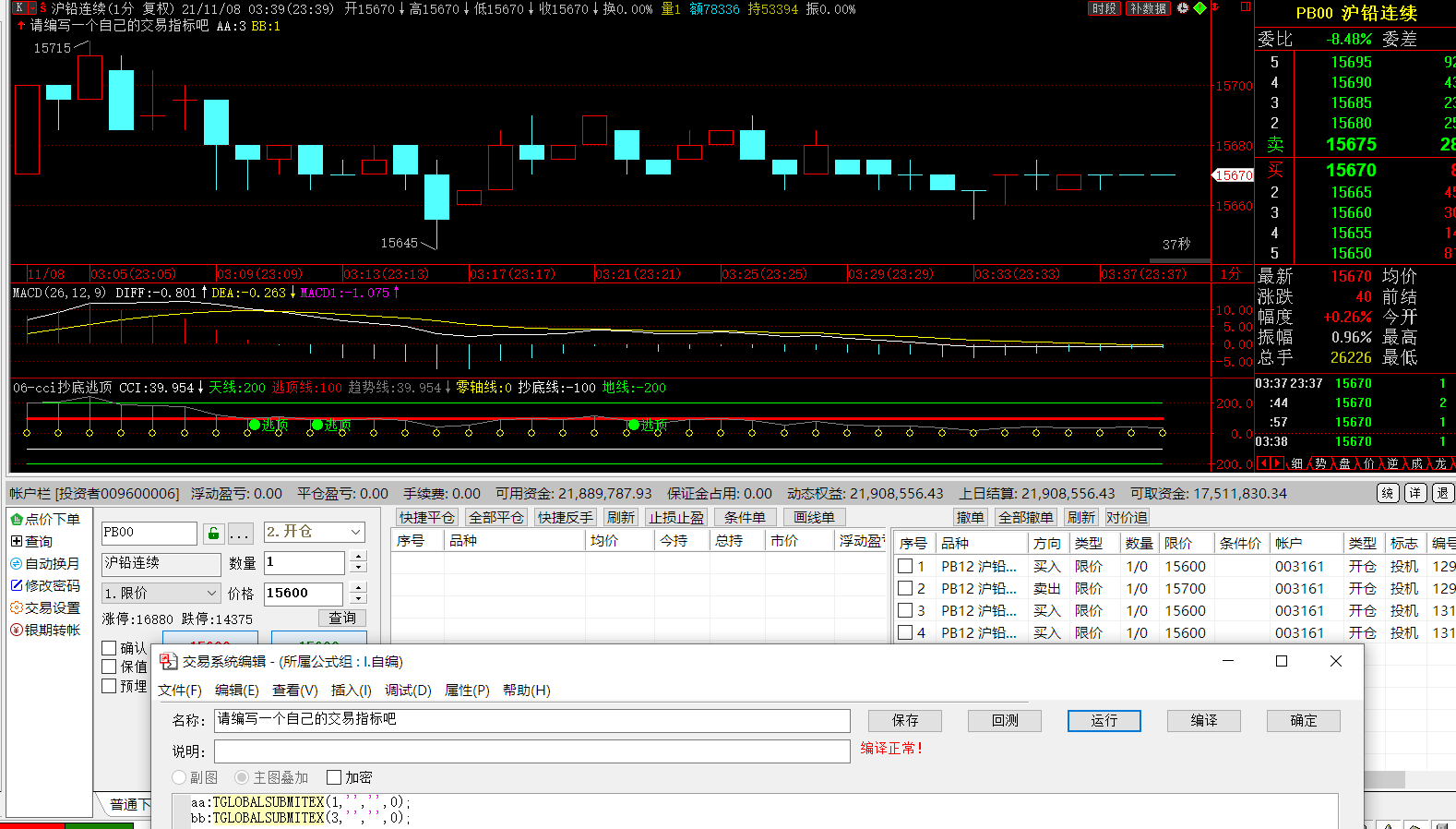Click the clock icon in the chart toolbar
Image resolution: width=1456 pixels, height=829 pixels.
pos(1183,8)
